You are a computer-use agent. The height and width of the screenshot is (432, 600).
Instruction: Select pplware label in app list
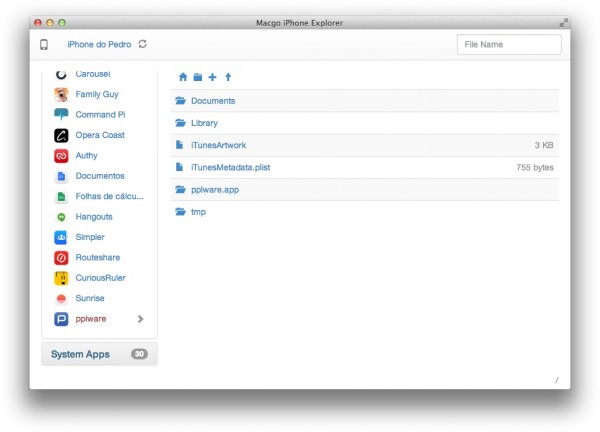coord(91,319)
